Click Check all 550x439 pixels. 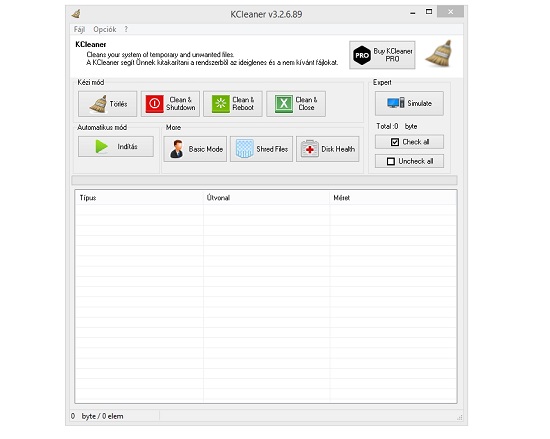tap(409, 142)
